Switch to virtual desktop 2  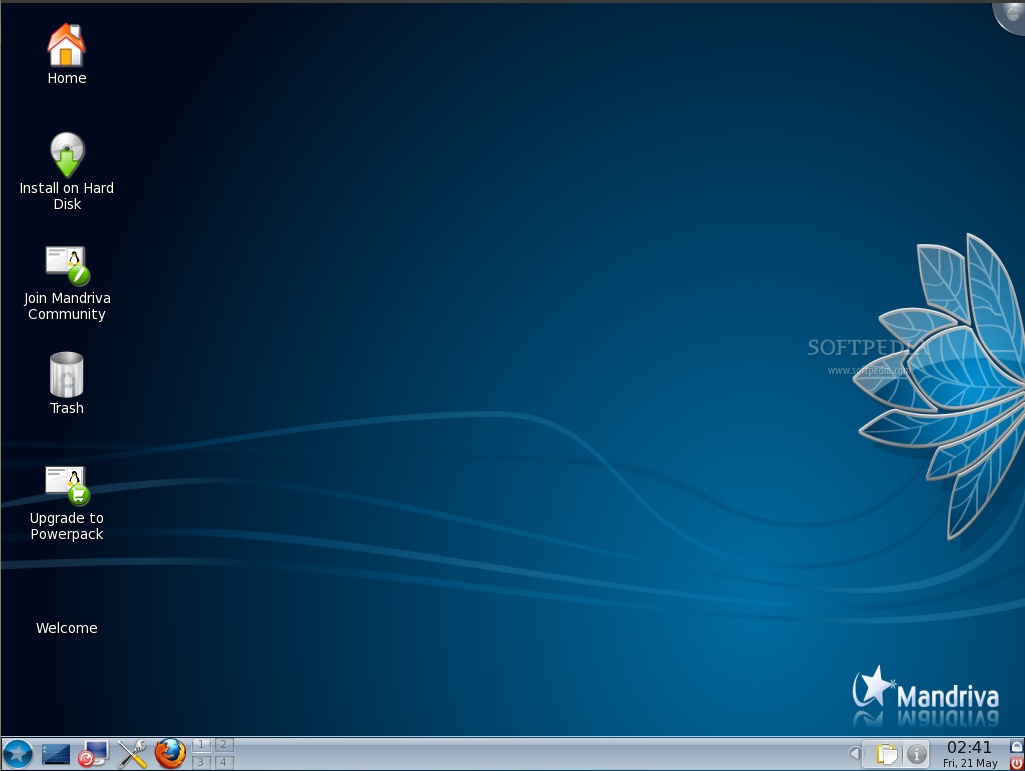click(224, 745)
